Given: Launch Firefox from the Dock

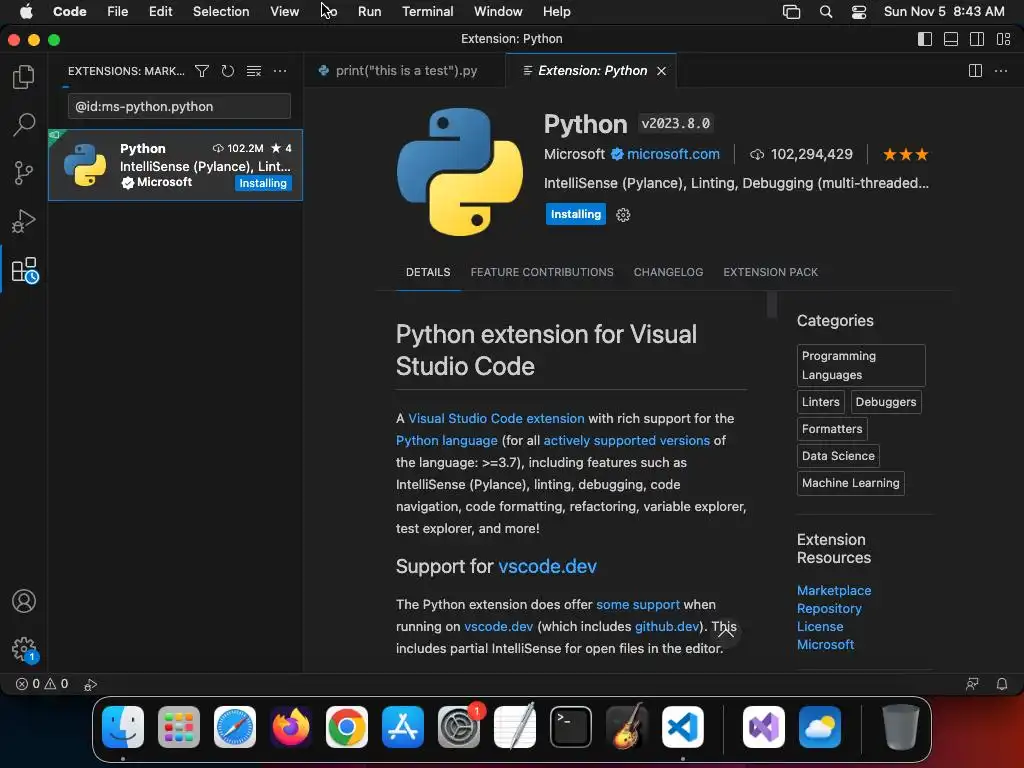Looking at the screenshot, I should [291, 726].
